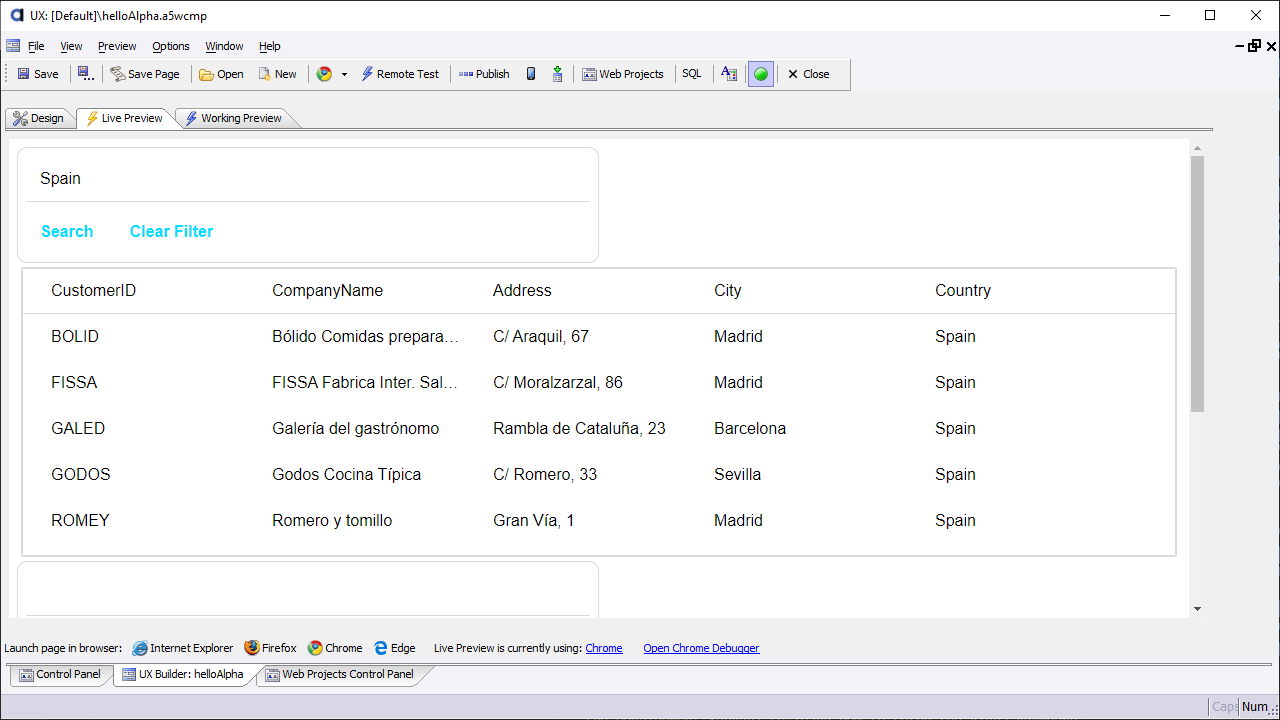Click the CustomerID column header

click(94, 290)
